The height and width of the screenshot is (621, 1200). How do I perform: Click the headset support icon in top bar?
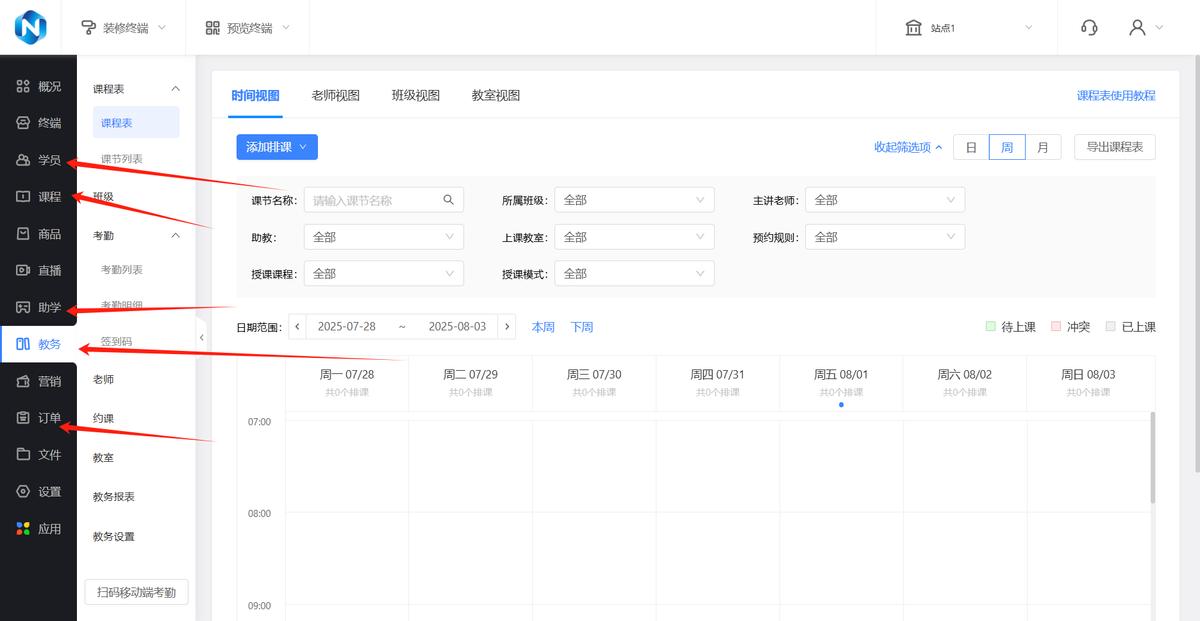point(1089,27)
